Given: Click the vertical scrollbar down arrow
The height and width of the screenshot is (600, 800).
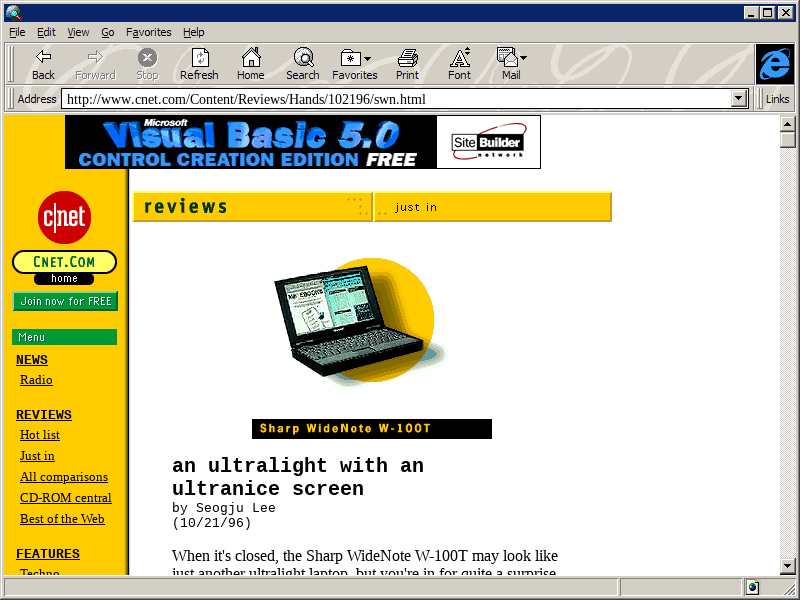Looking at the screenshot, I should pos(788,567).
